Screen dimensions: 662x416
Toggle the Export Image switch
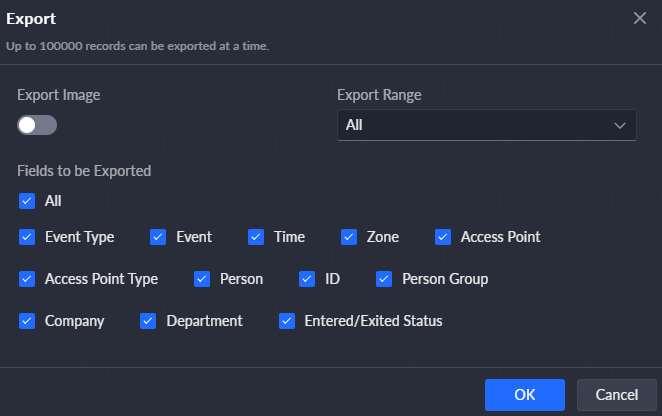point(37,125)
